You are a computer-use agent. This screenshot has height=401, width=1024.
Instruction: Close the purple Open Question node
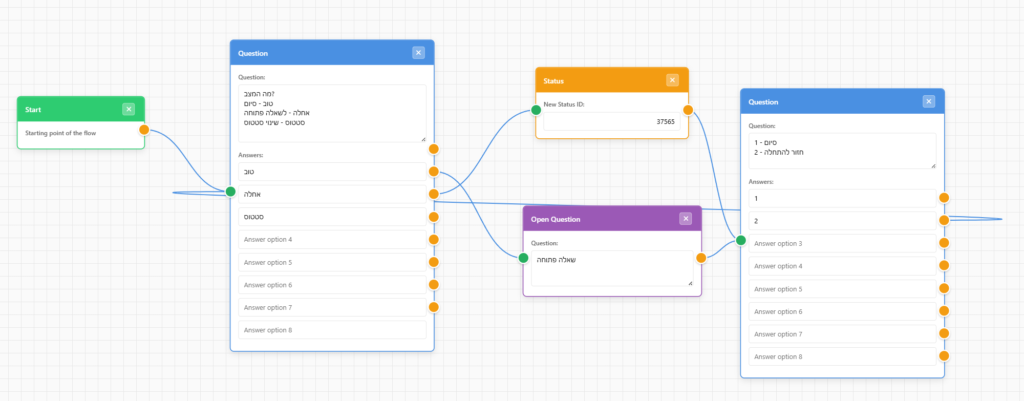coord(685,219)
